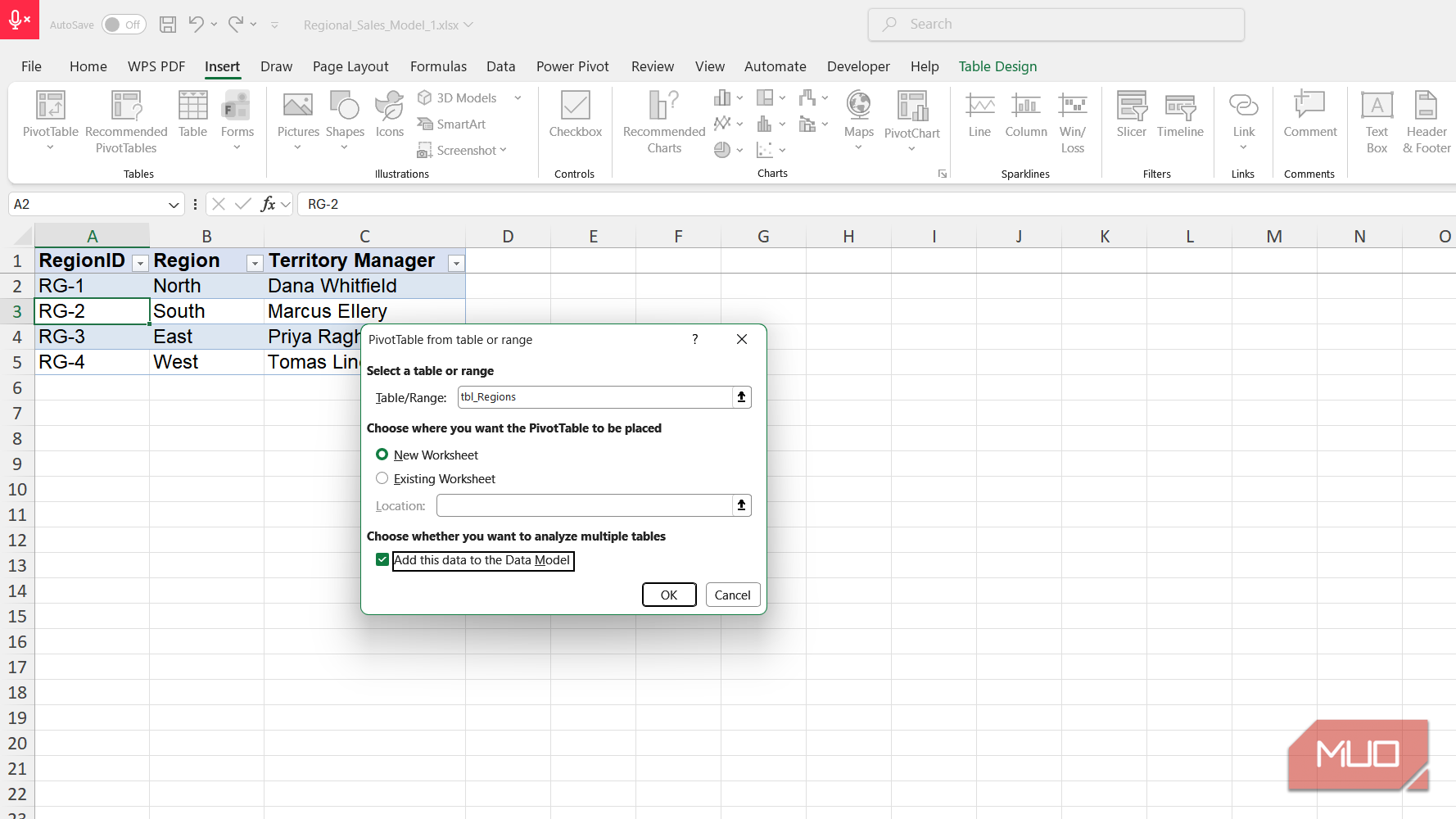Open the Region column filter dropdown
This screenshot has height=819, width=1456.
pyautogui.click(x=255, y=263)
